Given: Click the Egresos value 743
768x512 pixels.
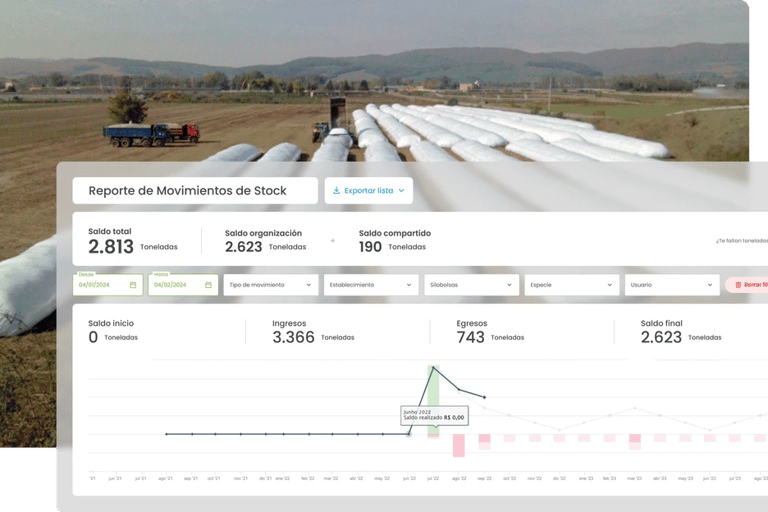Looking at the screenshot, I should click(x=470, y=337).
